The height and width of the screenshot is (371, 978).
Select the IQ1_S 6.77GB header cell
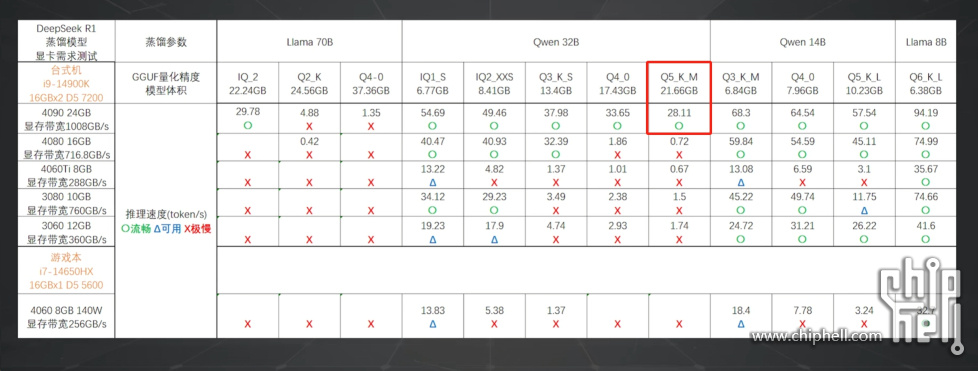433,83
